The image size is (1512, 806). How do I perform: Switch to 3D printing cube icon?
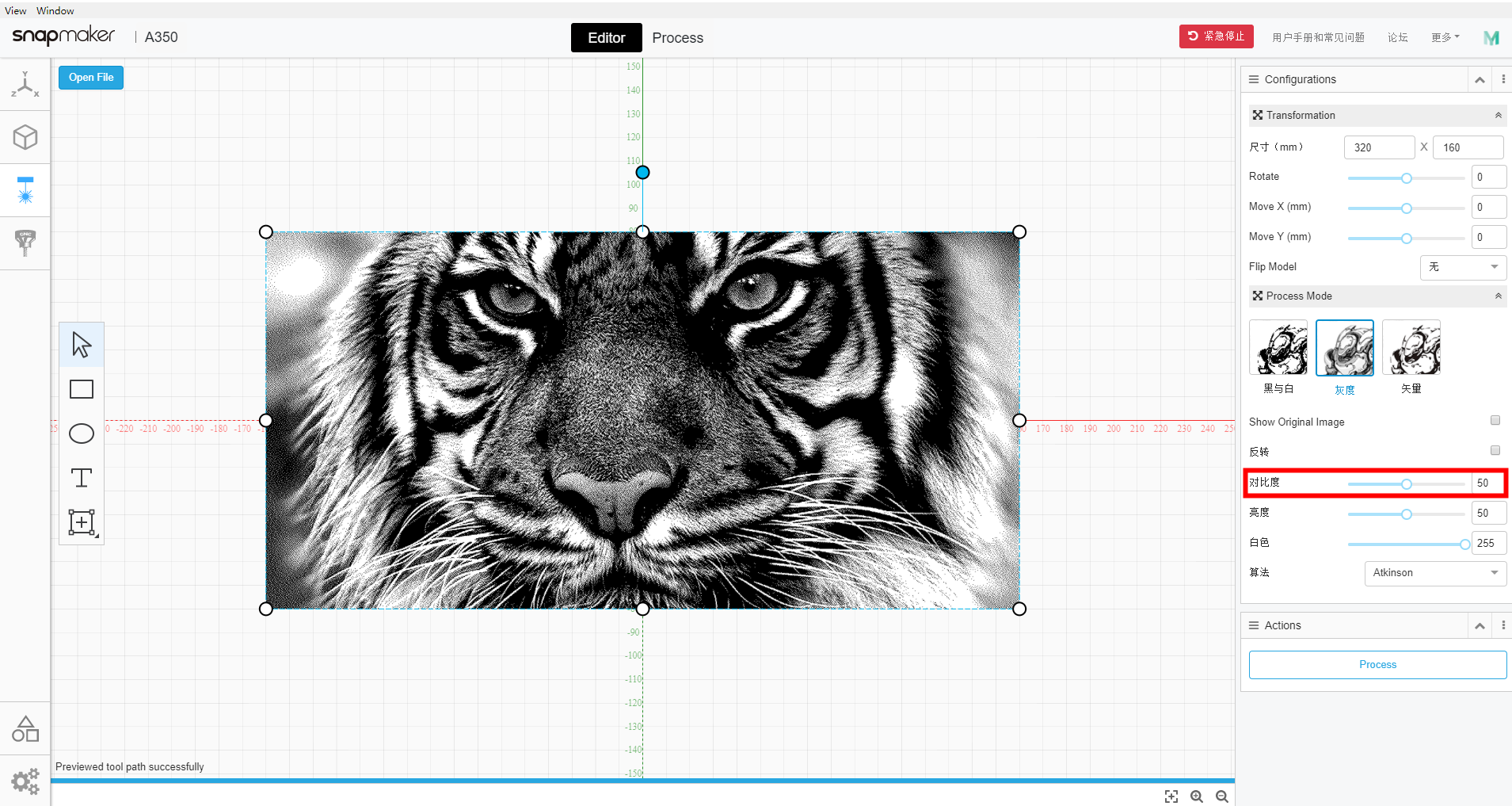(25, 137)
